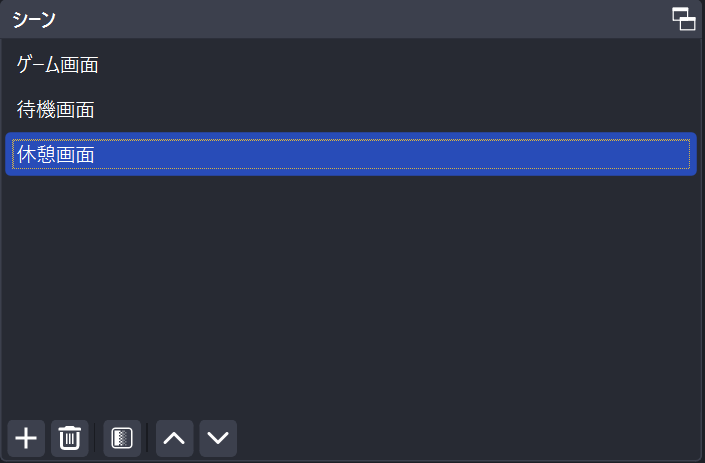The width and height of the screenshot is (705, 463).
Task: Delete the selected scene with the trash icon
Action: [70, 438]
